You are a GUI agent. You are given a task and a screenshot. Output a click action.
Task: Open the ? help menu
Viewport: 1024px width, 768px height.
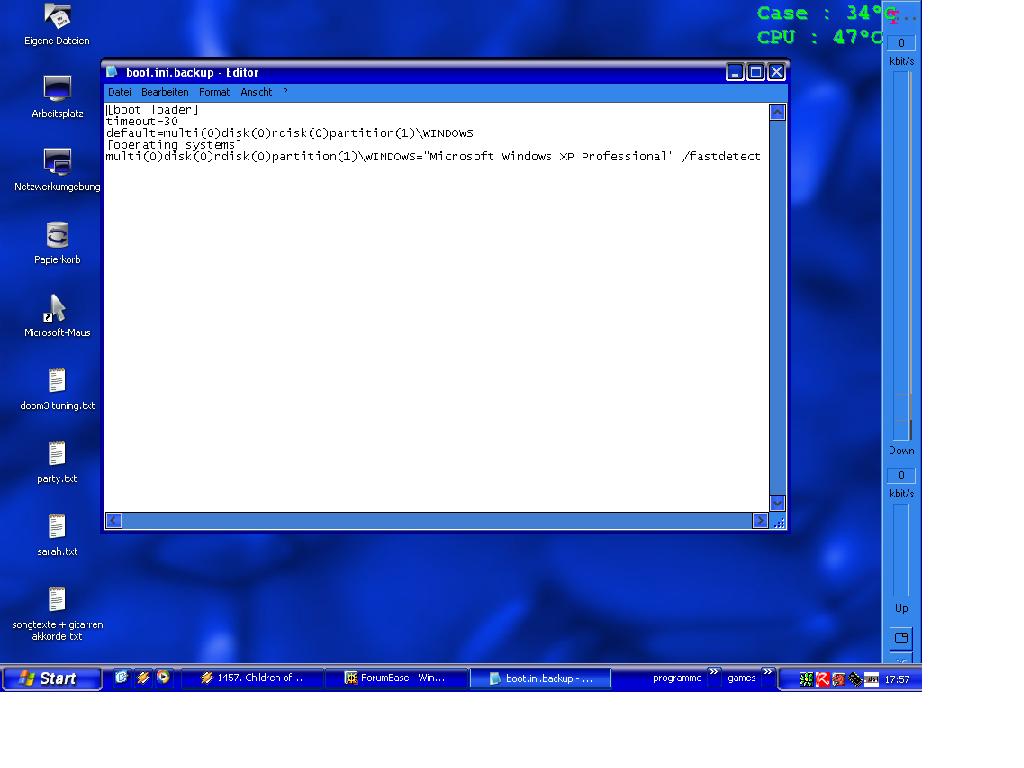pos(285,92)
